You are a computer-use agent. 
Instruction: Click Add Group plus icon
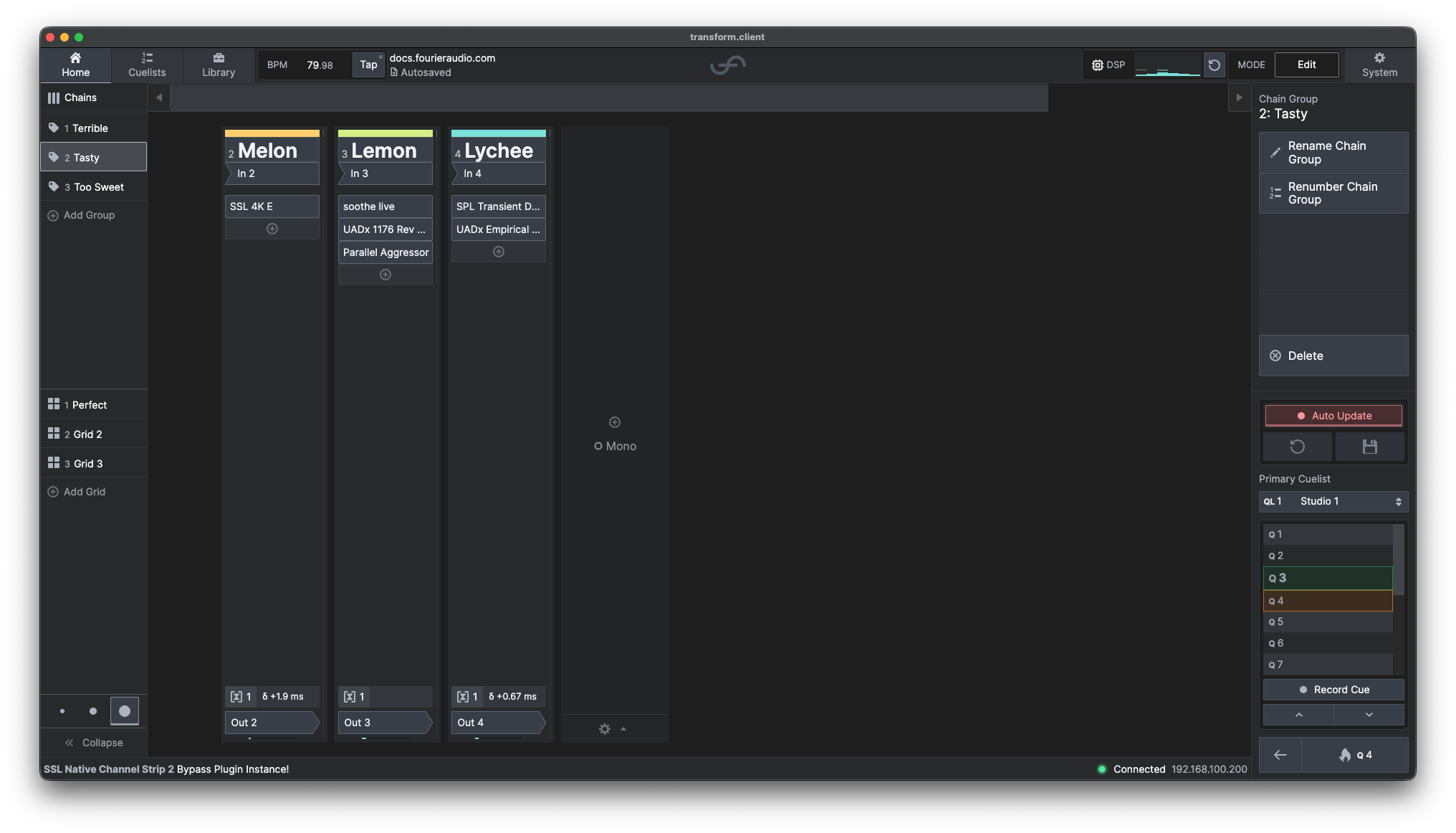53,215
